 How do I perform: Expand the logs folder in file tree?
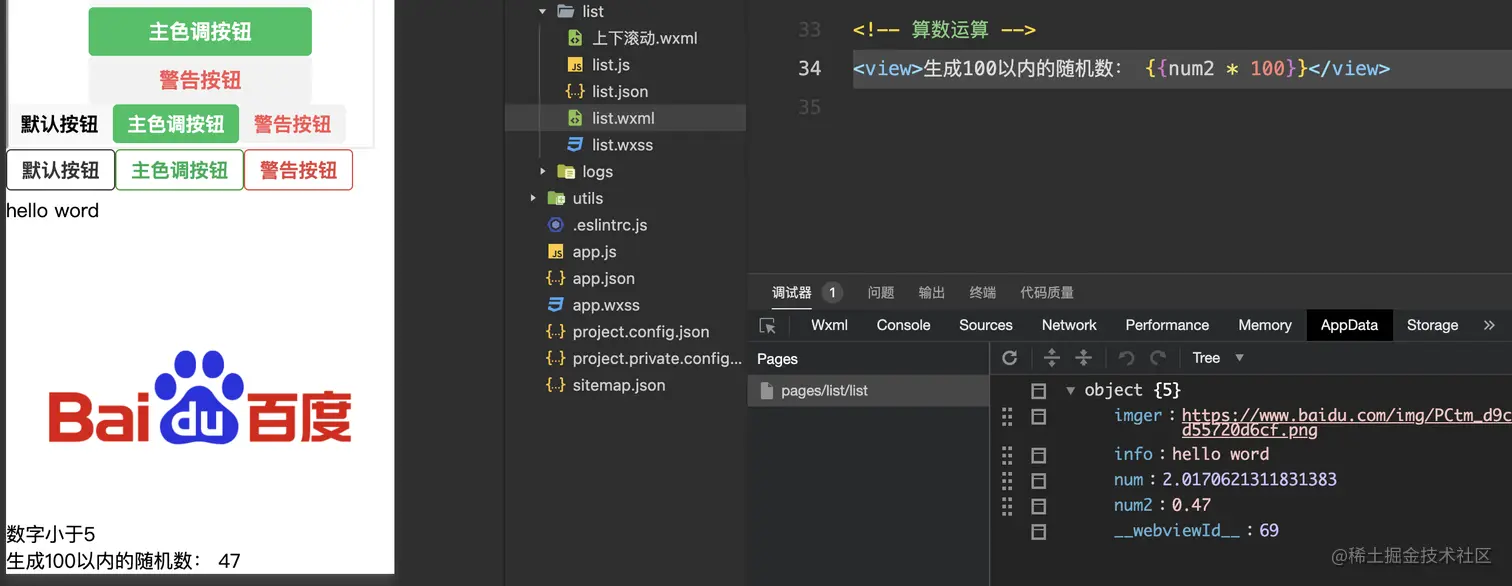(541, 171)
